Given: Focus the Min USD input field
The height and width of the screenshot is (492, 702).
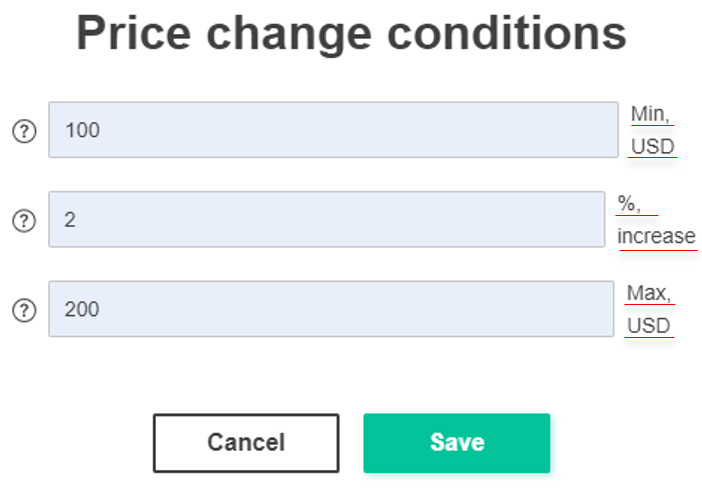Looking at the screenshot, I should pyautogui.click(x=334, y=130).
